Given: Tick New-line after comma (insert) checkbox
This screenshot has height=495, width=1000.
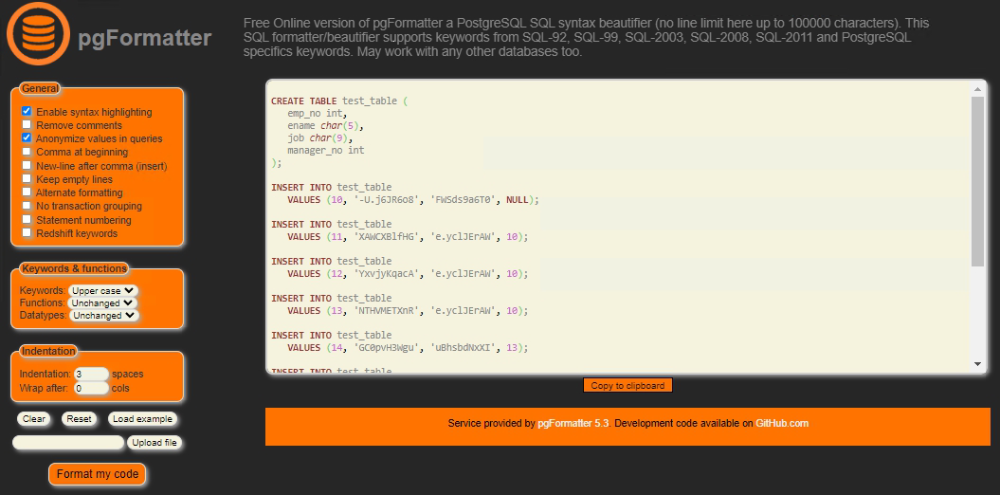Looking at the screenshot, I should pos(27,165).
